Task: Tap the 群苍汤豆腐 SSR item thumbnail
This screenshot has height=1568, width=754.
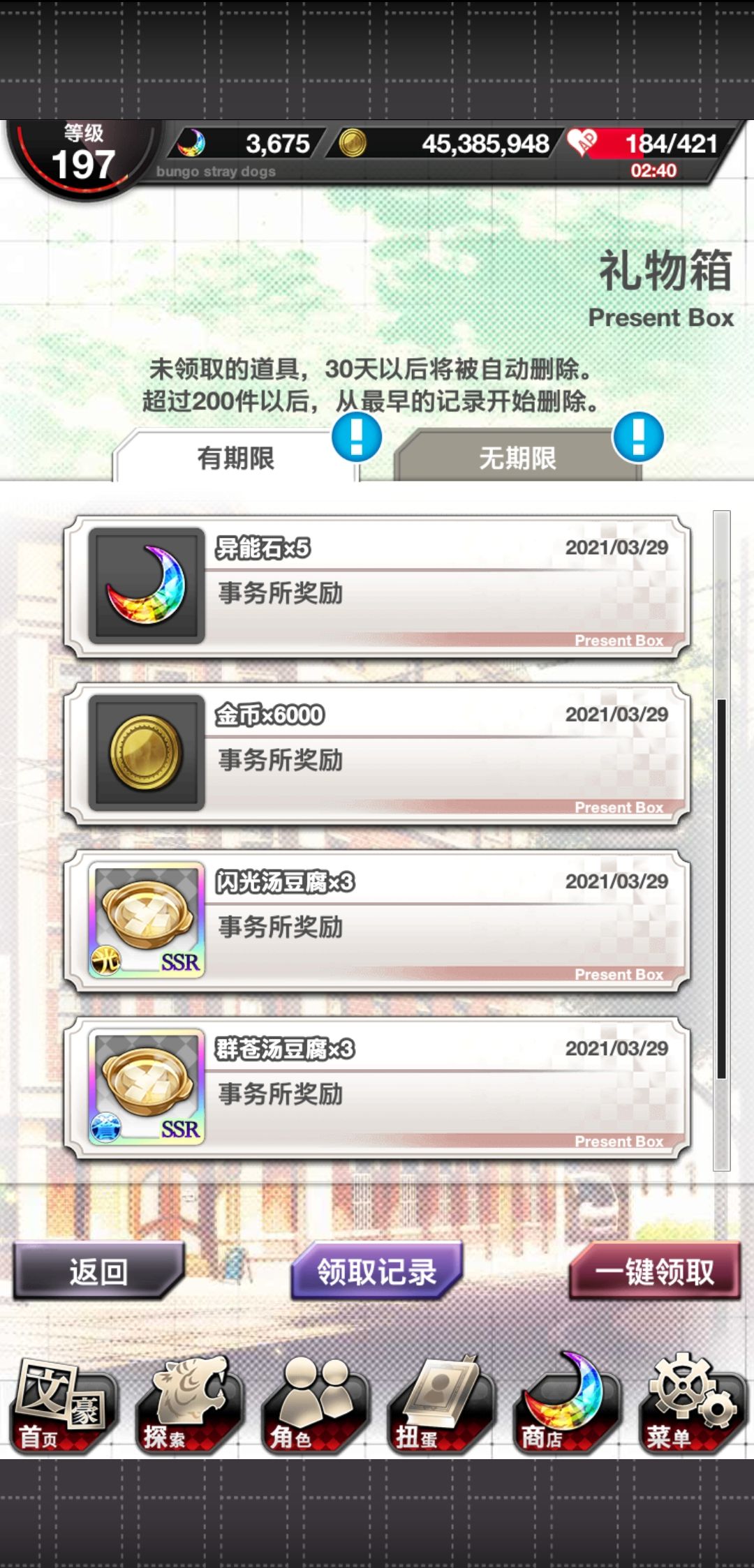Action: pos(147,1087)
